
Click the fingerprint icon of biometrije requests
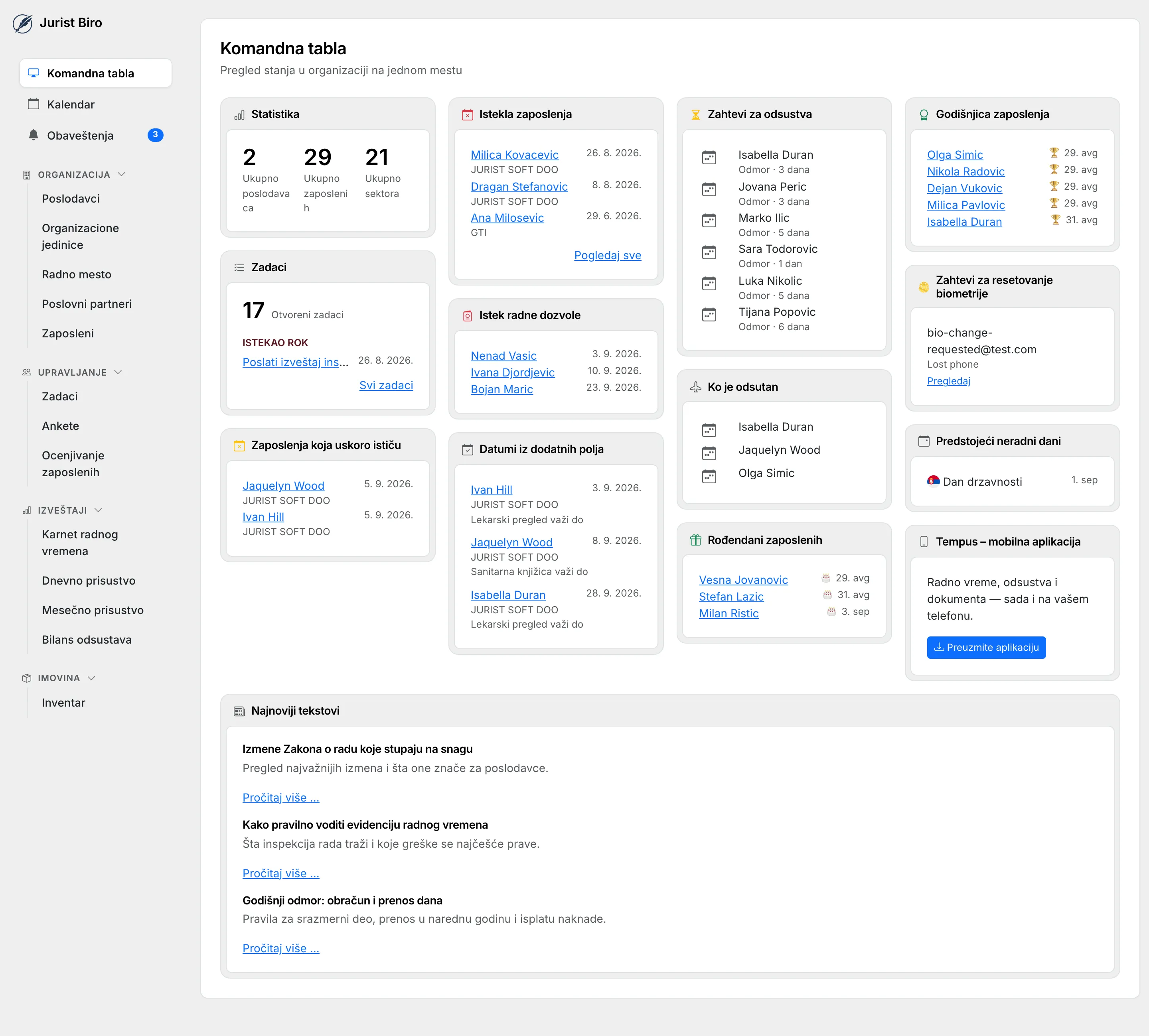[924, 287]
